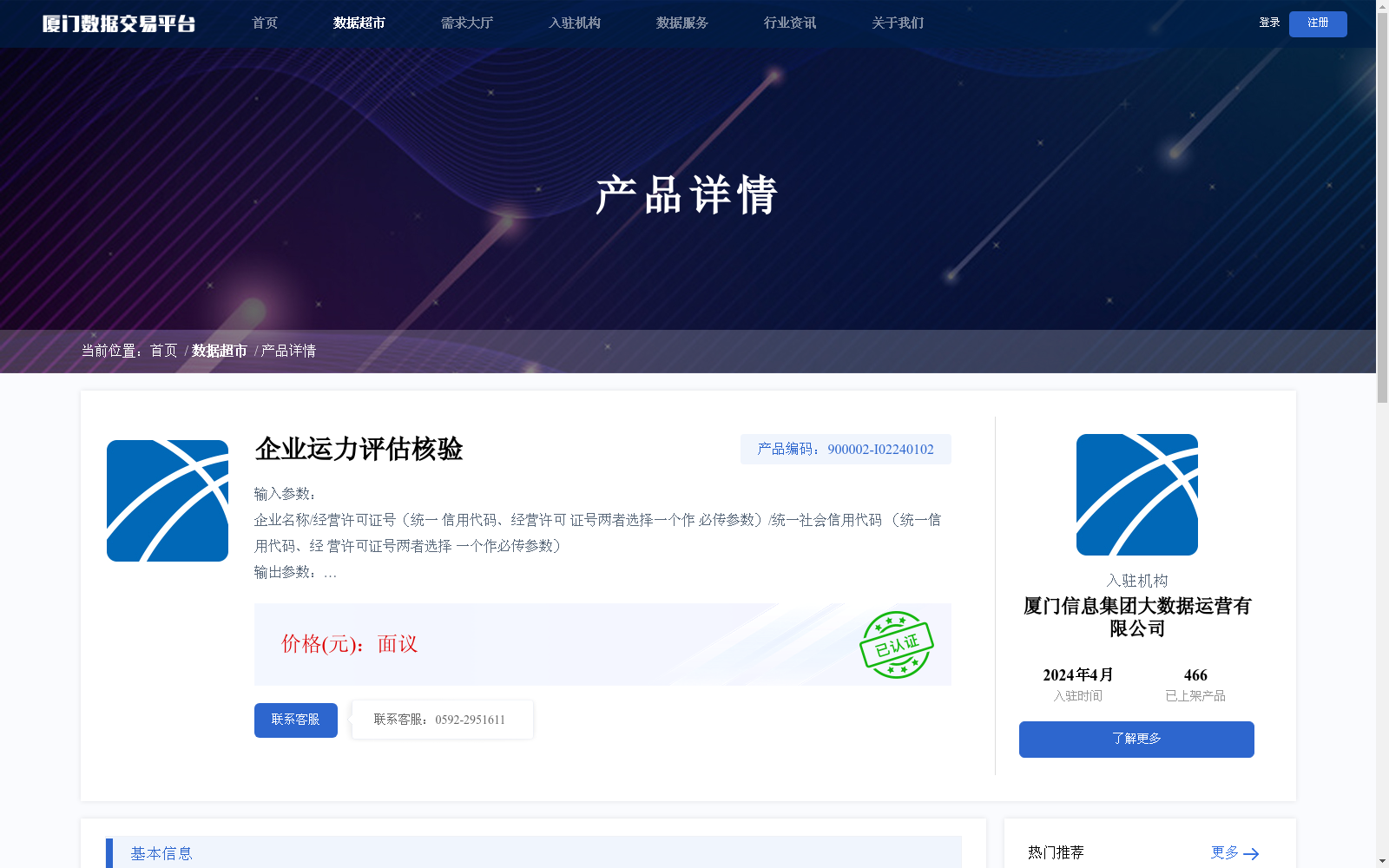Click product code 900002-I02240102

click(880, 449)
